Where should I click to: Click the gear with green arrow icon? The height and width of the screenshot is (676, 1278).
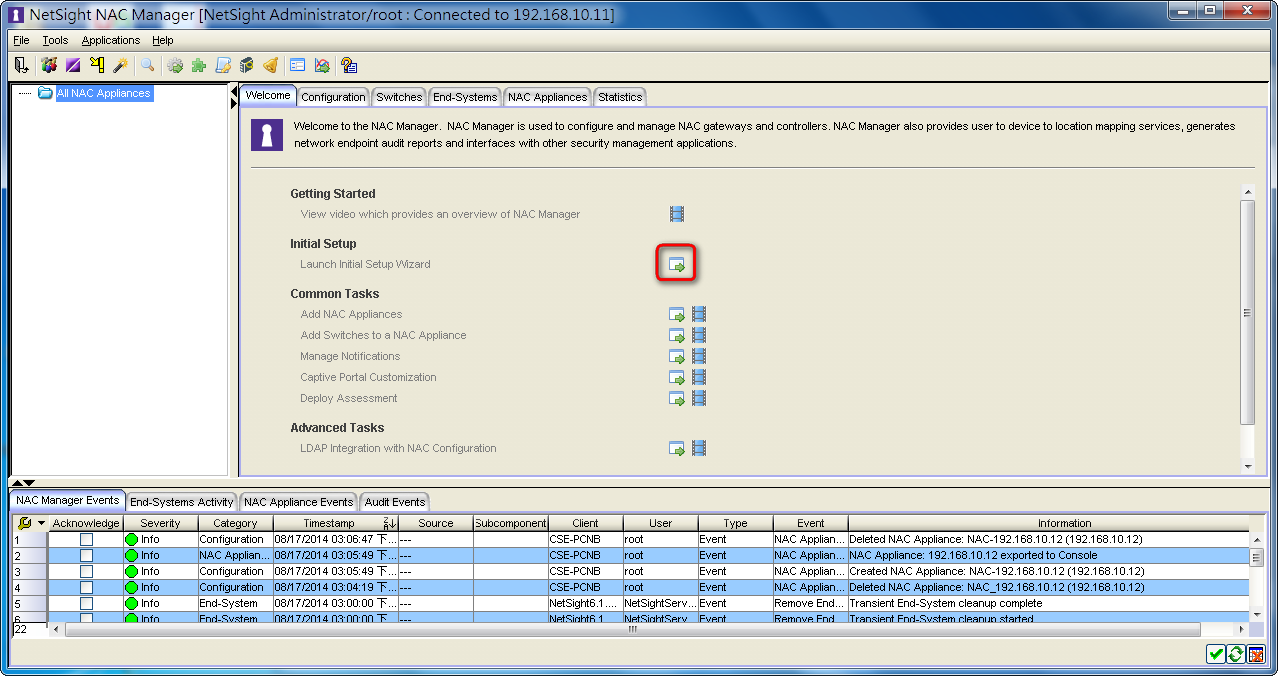click(175, 65)
